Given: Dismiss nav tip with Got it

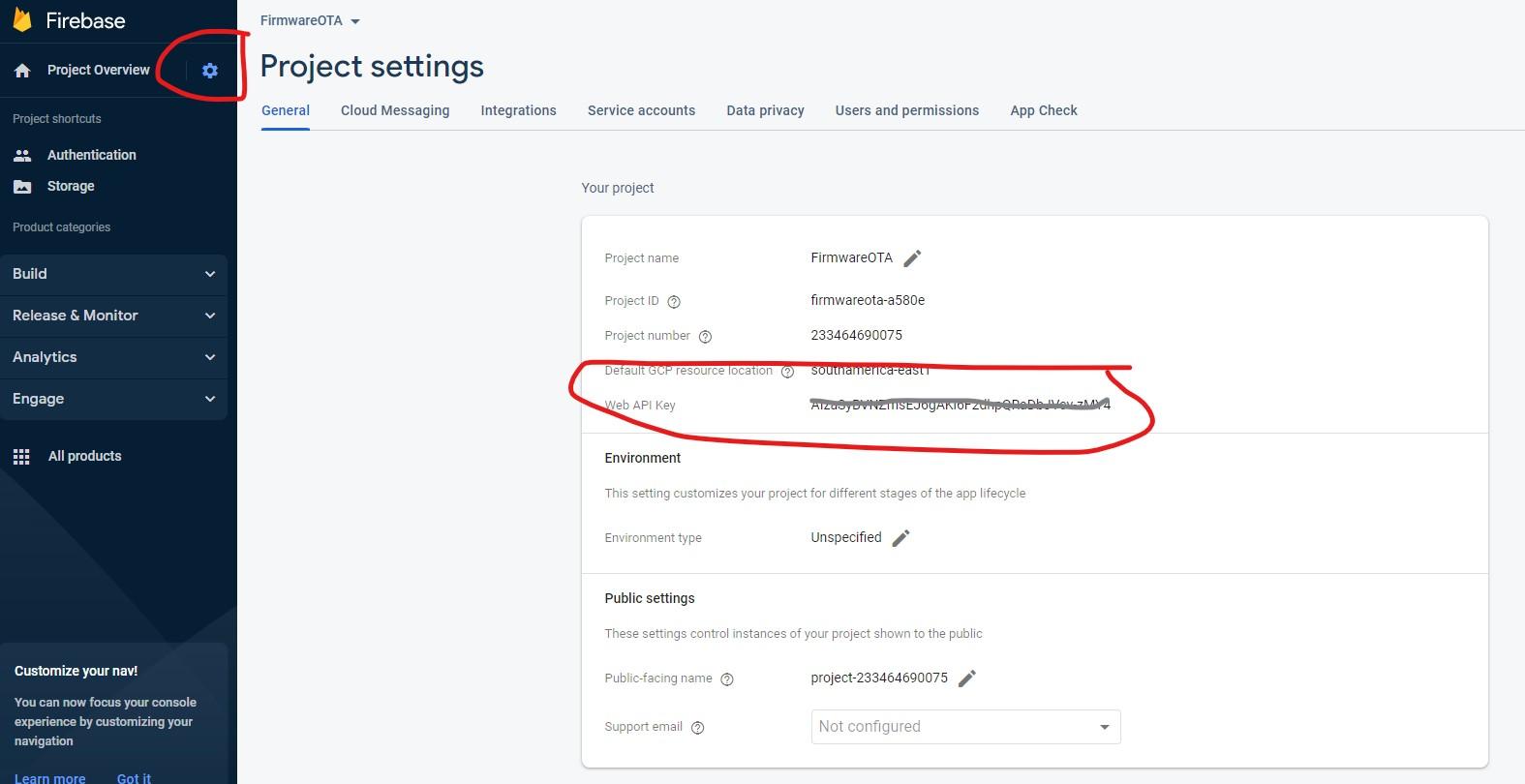Looking at the screenshot, I should [x=134, y=778].
